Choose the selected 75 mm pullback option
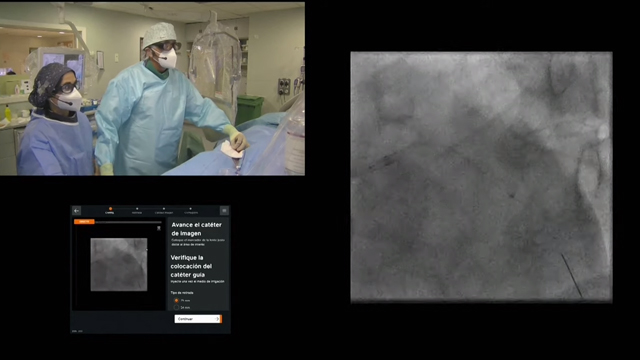This screenshot has height=360, width=640. click(176, 300)
